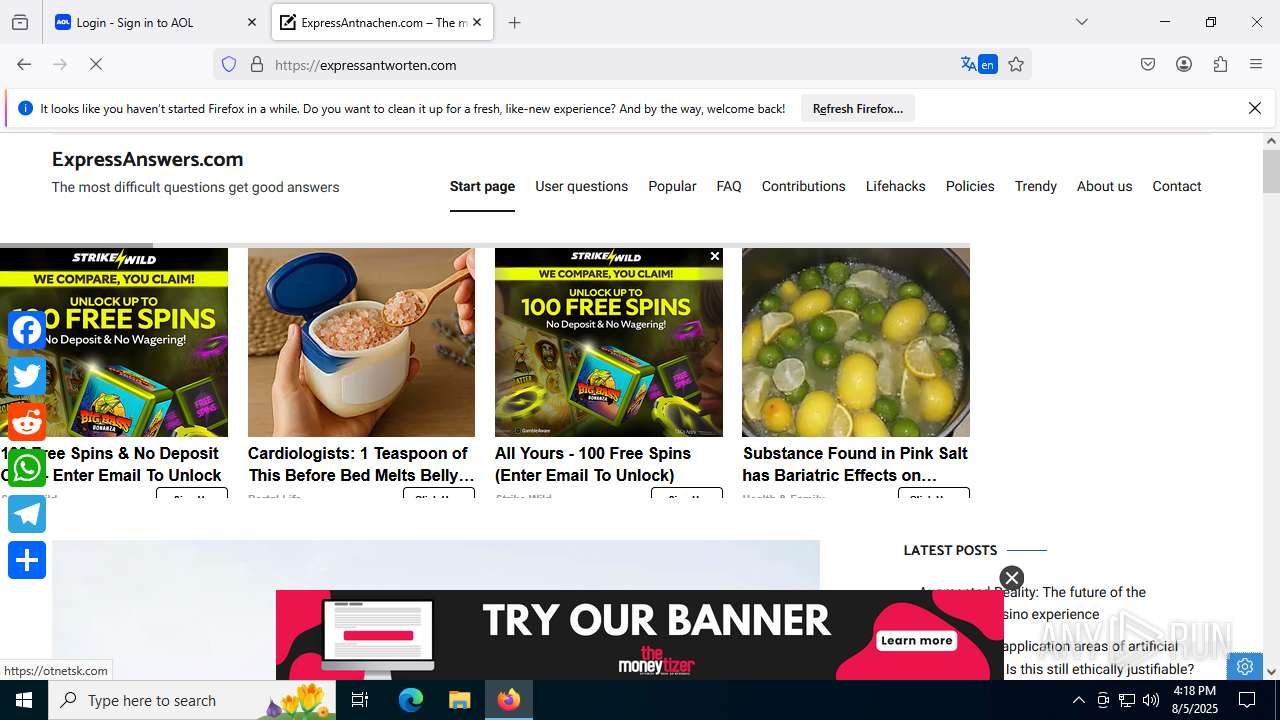Go back to previous page

pyautogui.click(x=24, y=65)
